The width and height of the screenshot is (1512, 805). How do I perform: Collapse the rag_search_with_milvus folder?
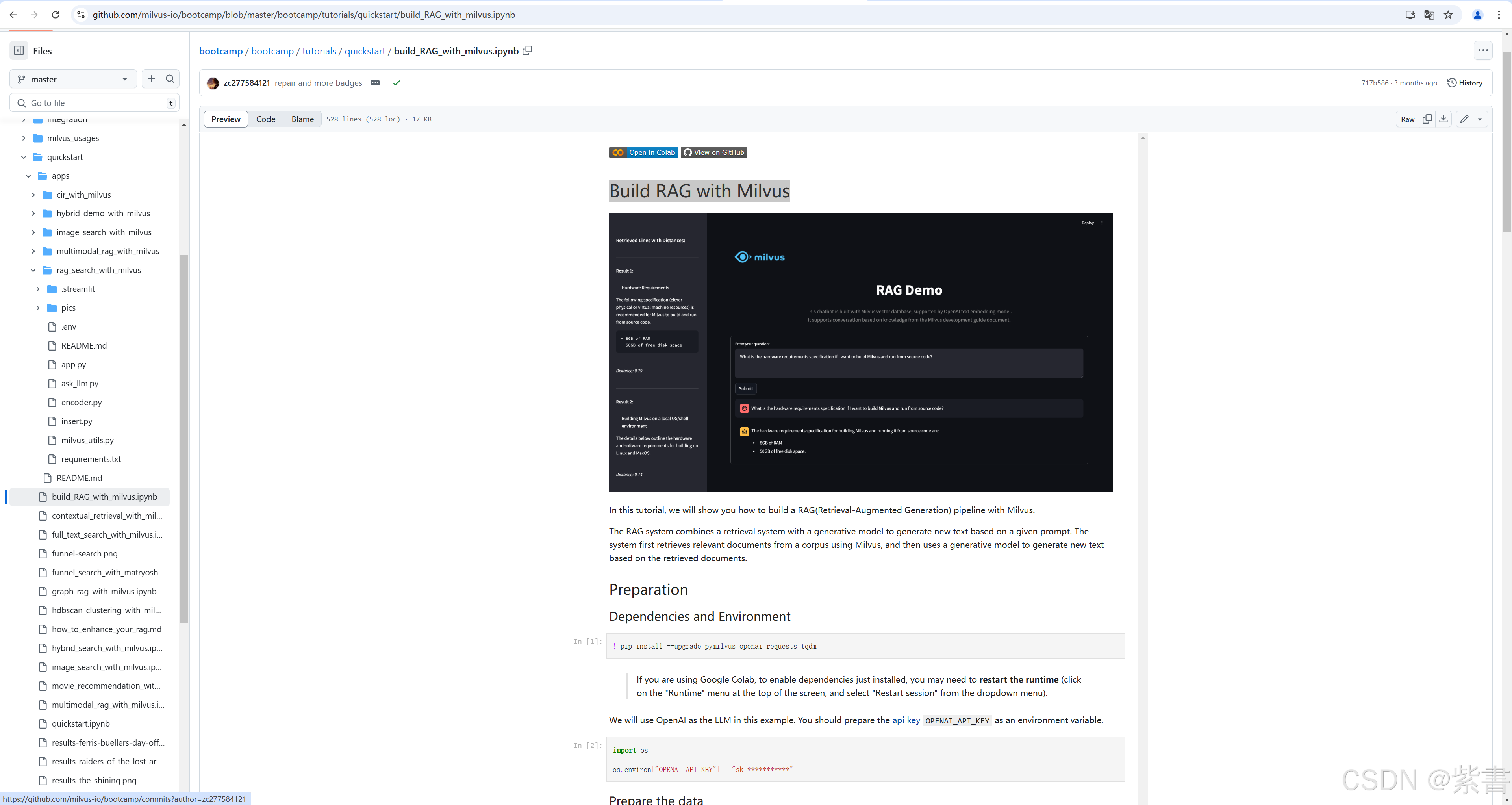click(x=33, y=270)
